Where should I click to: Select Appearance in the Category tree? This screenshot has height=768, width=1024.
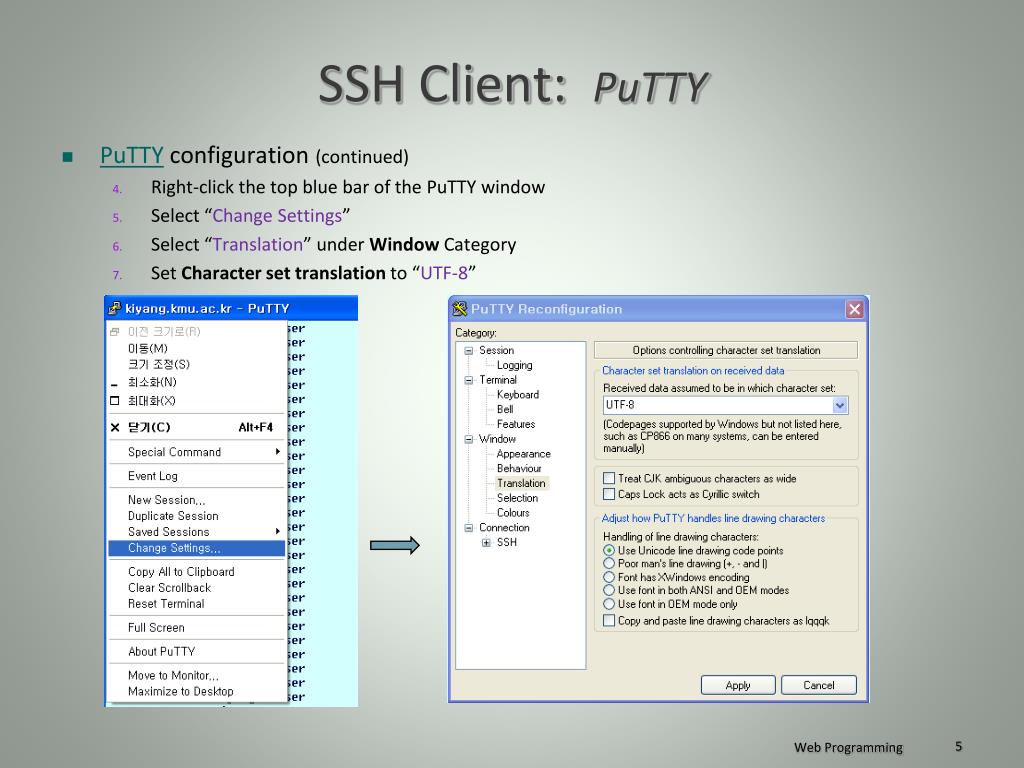click(523, 454)
